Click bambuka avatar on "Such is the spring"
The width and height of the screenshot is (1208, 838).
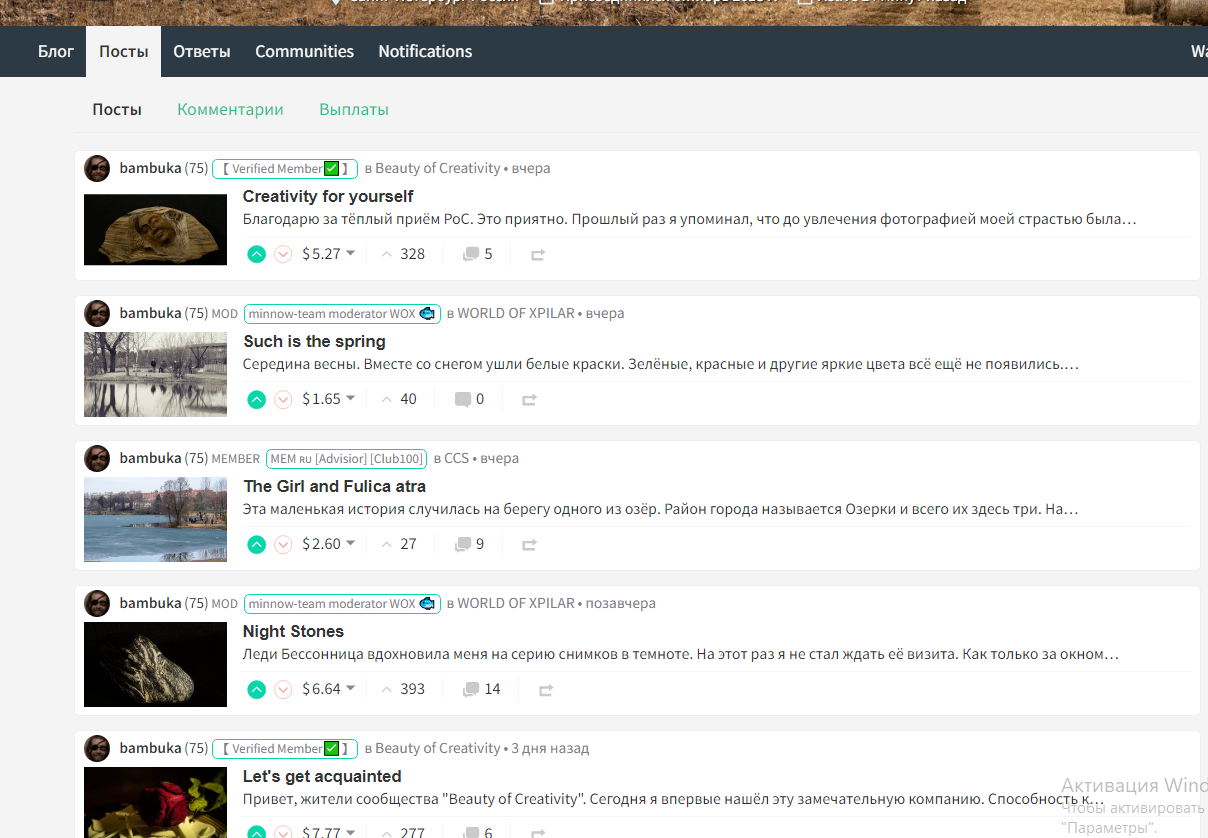(97, 313)
